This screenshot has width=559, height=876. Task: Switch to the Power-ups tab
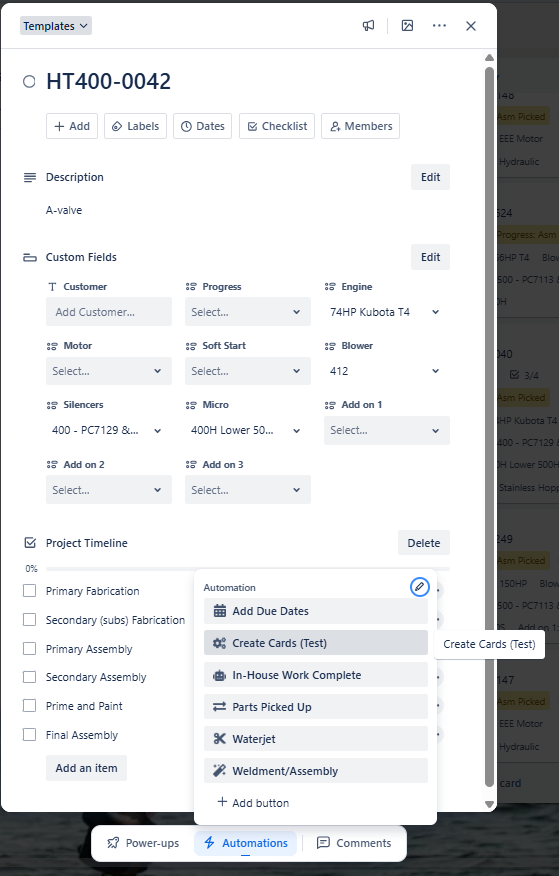click(x=144, y=842)
